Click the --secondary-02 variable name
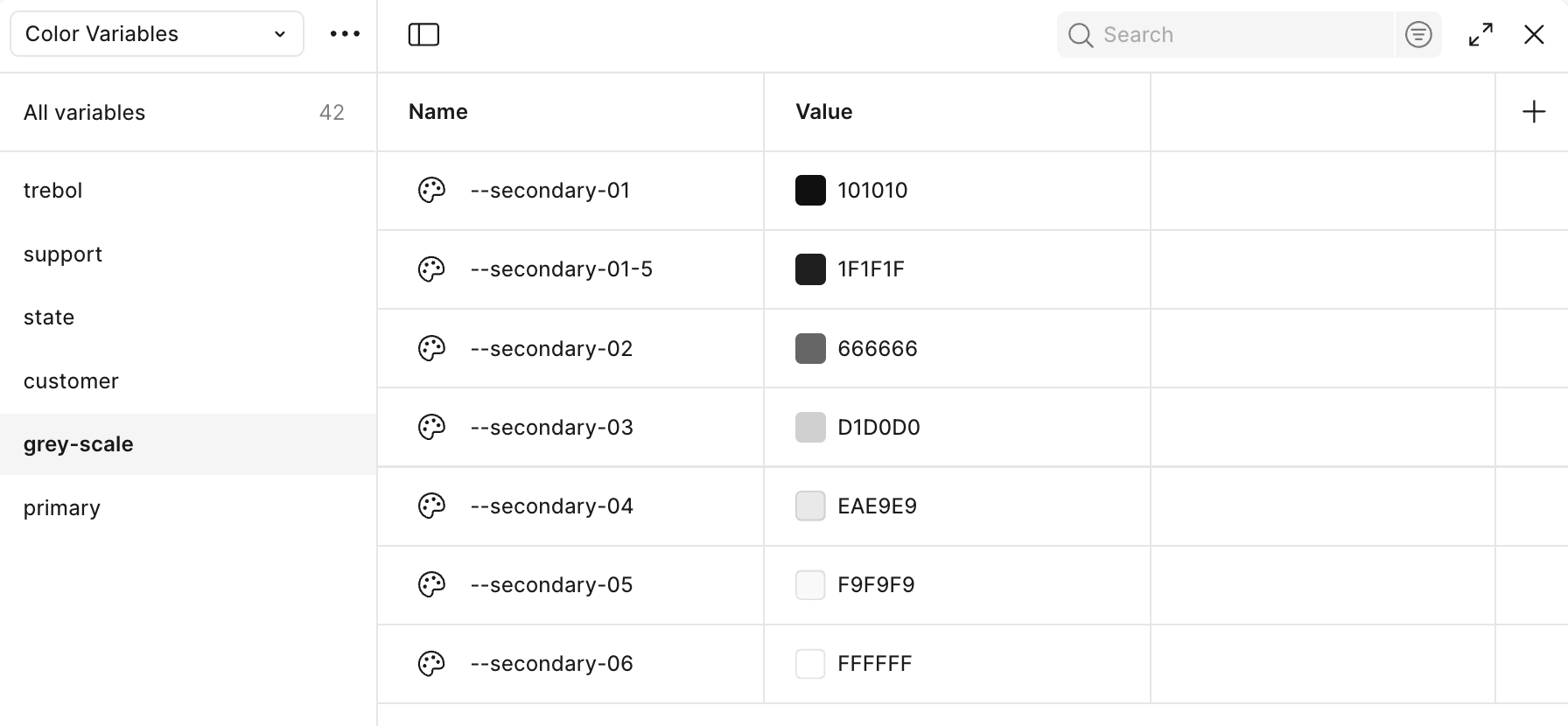 (x=551, y=348)
